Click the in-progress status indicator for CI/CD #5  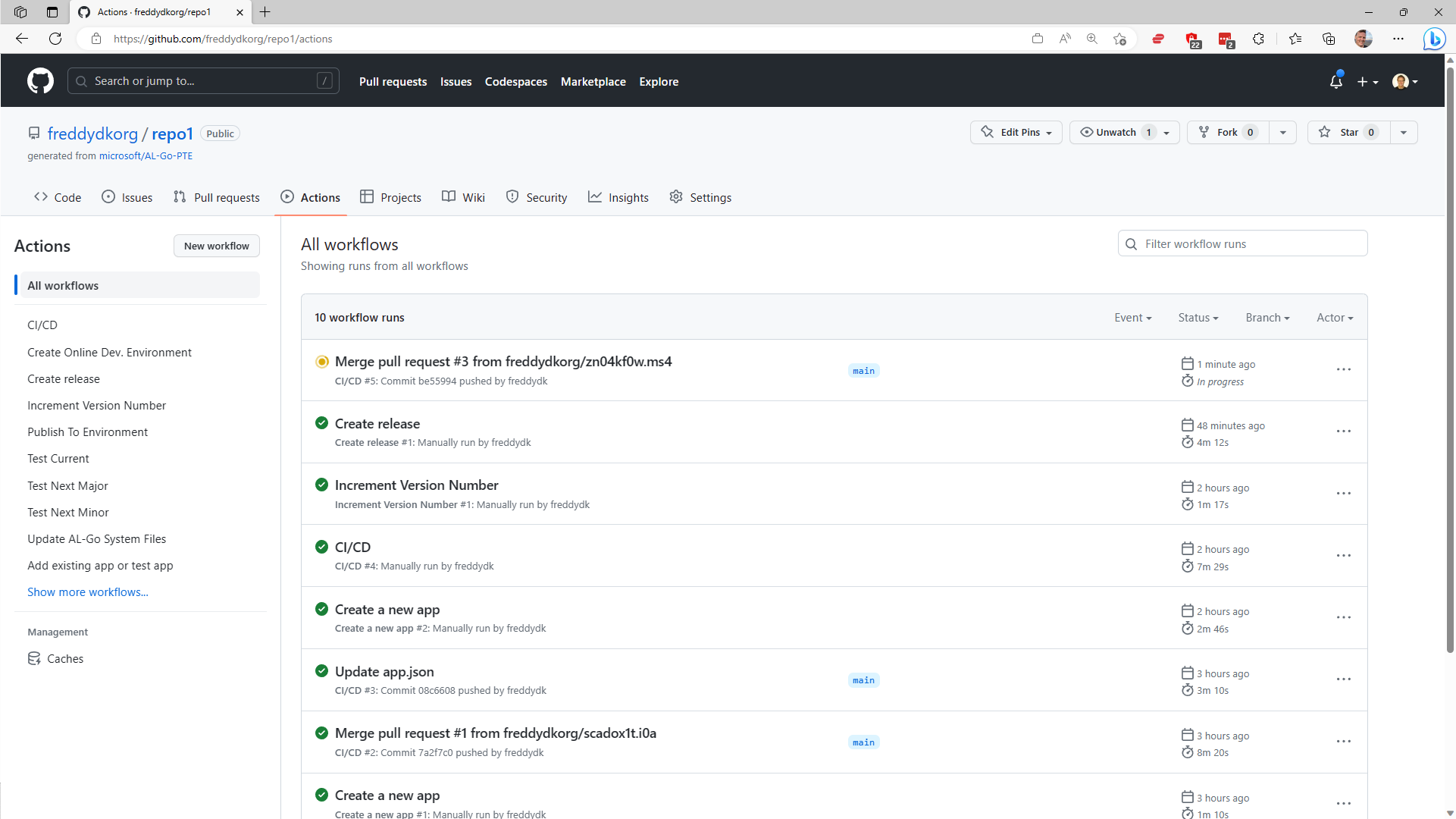point(321,362)
